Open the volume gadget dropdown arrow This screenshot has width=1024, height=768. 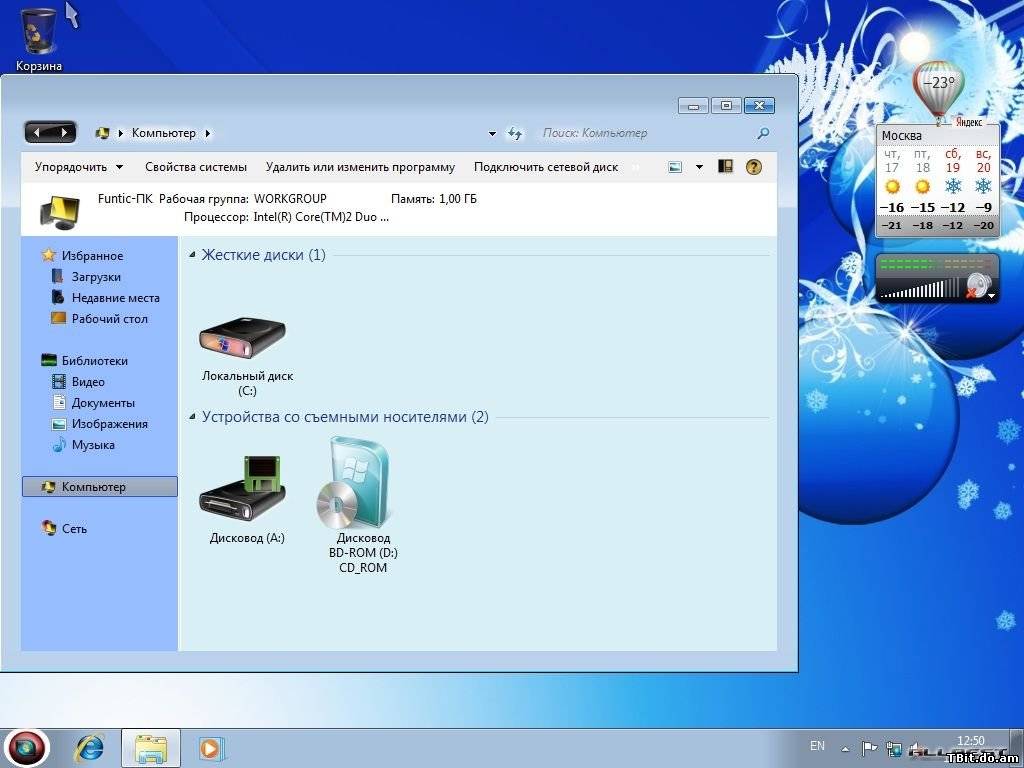click(x=992, y=296)
